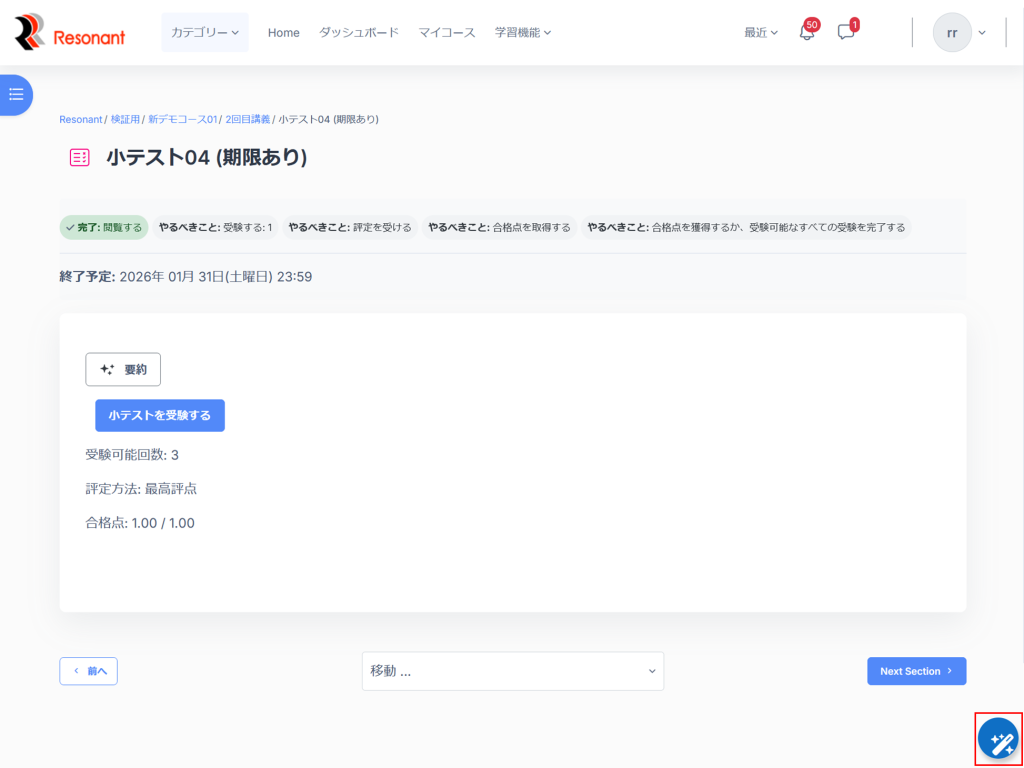Select the マイコース menu item

(x=446, y=33)
